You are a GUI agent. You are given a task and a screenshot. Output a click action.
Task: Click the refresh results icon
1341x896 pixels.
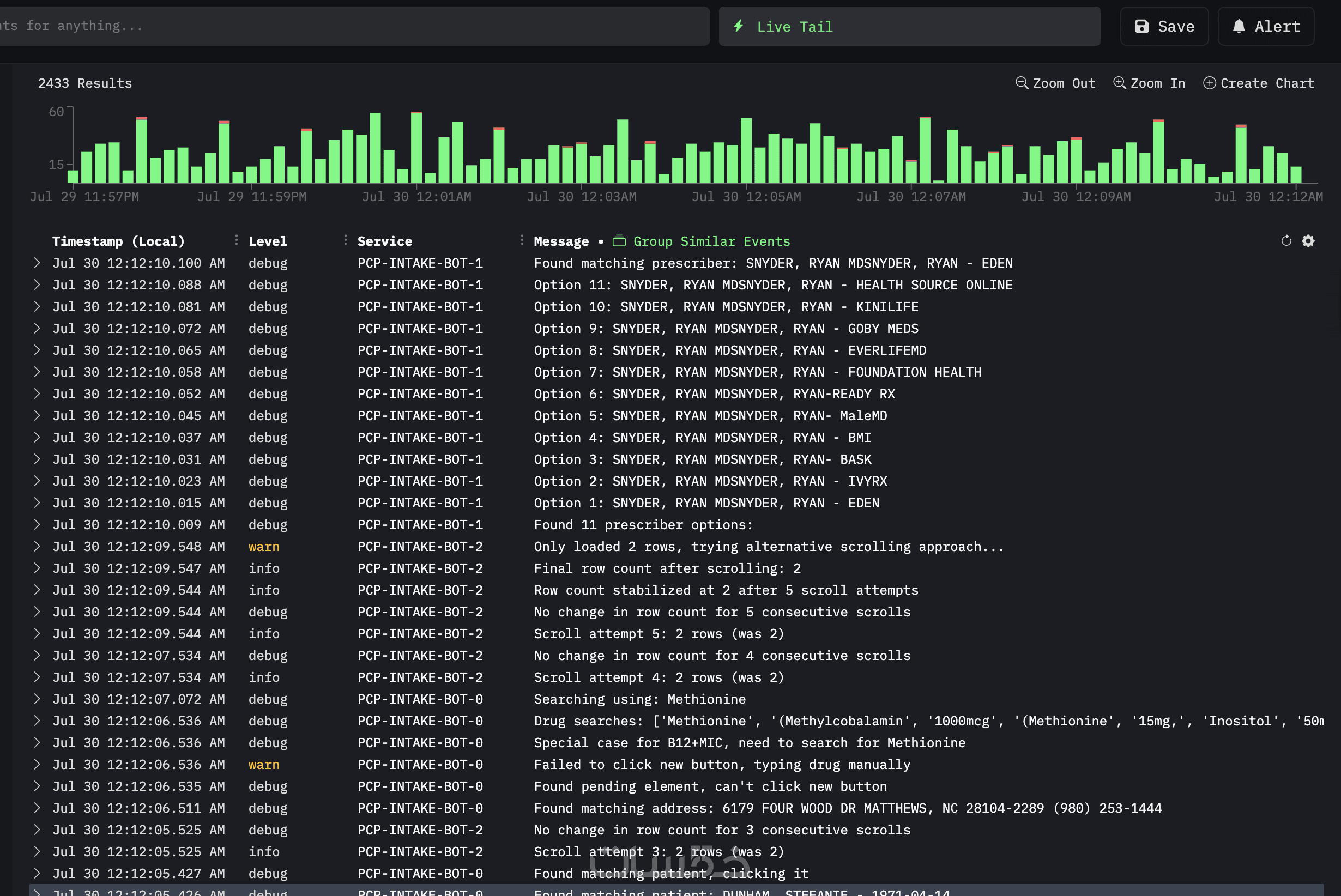coord(1286,240)
